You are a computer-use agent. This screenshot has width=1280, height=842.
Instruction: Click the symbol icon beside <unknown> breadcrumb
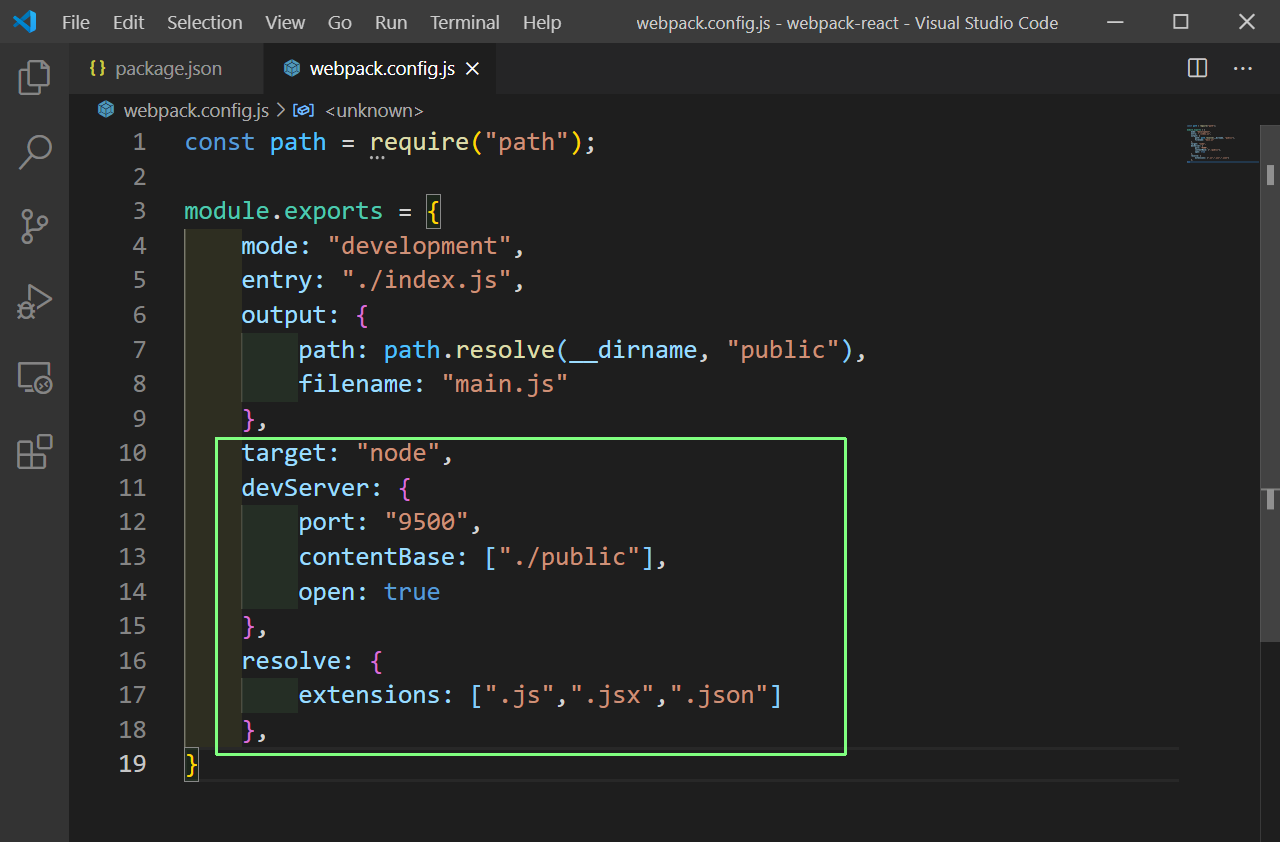(x=306, y=110)
